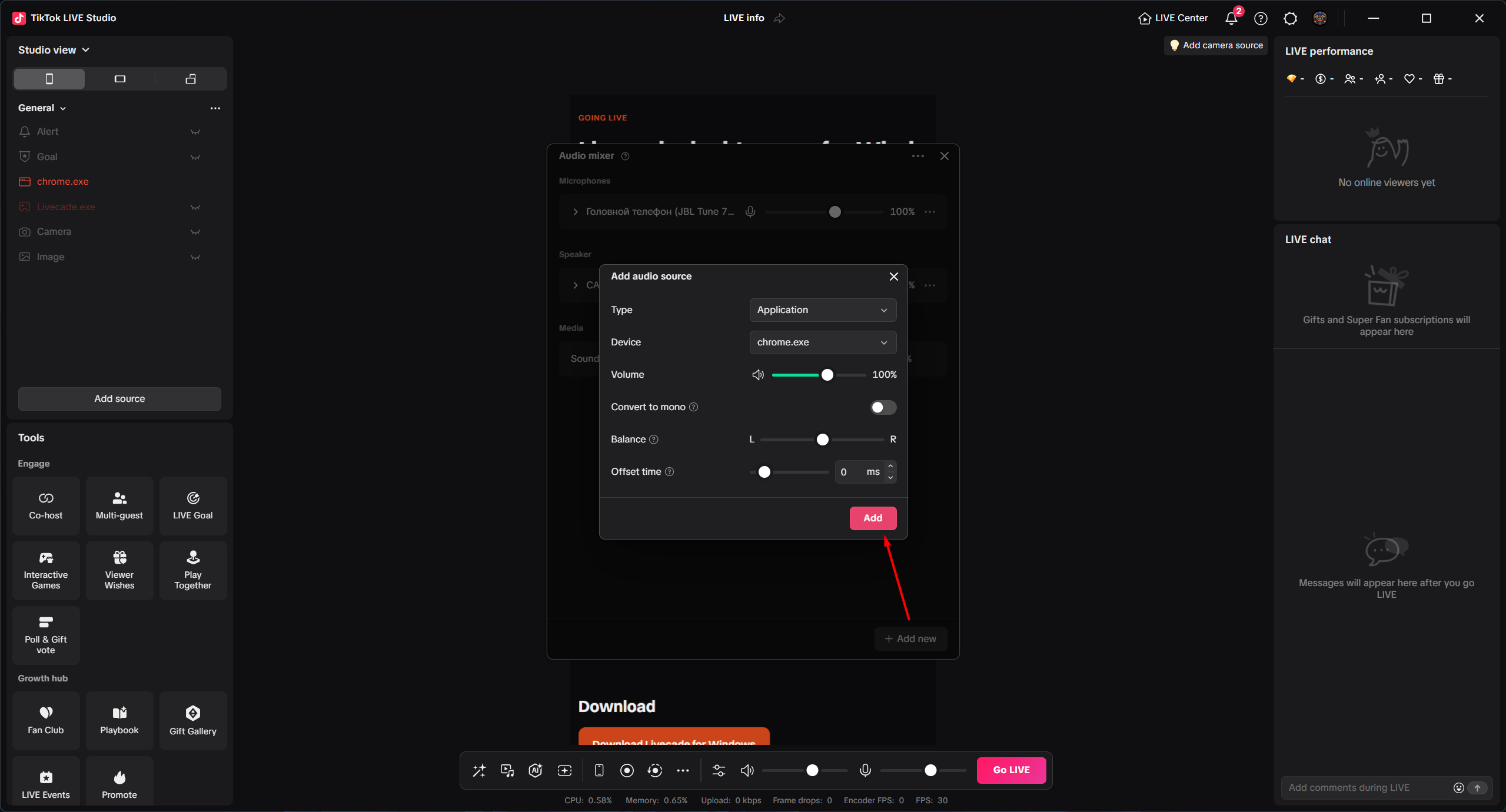Click the phone preview icon in bottom toolbar
Screen dimensions: 1506x812
[599, 770]
